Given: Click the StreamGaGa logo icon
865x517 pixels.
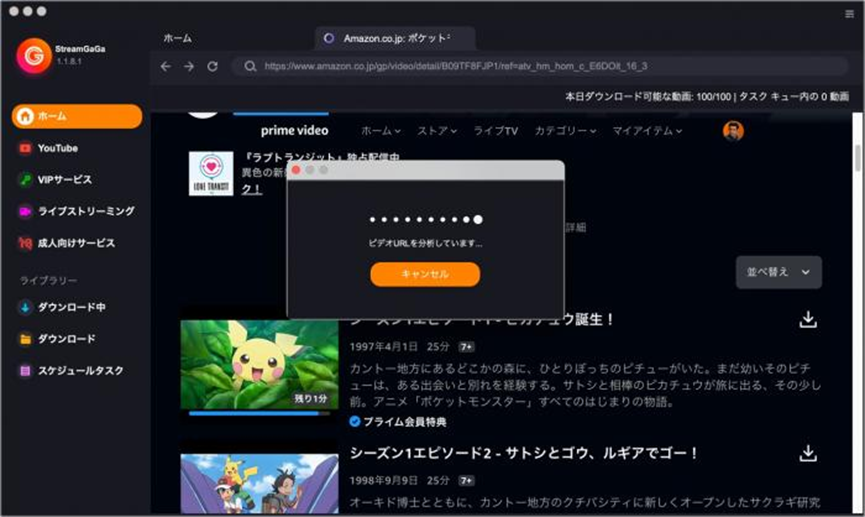Looking at the screenshot, I should tap(34, 56).
